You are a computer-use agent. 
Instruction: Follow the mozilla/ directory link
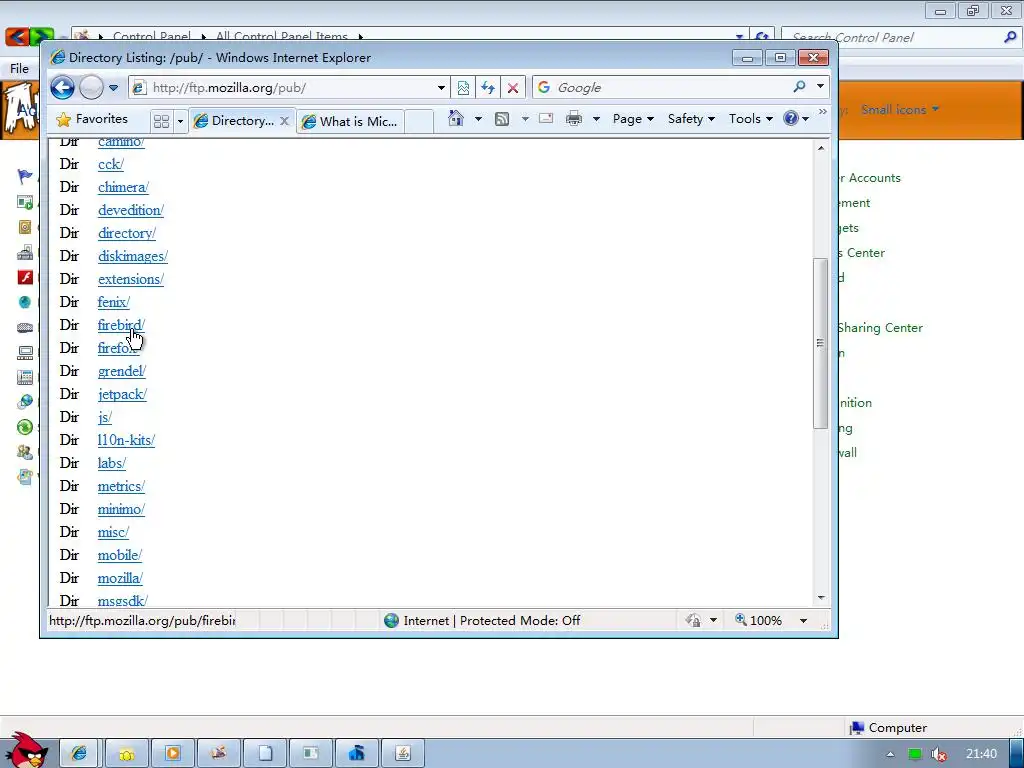[x=120, y=577]
